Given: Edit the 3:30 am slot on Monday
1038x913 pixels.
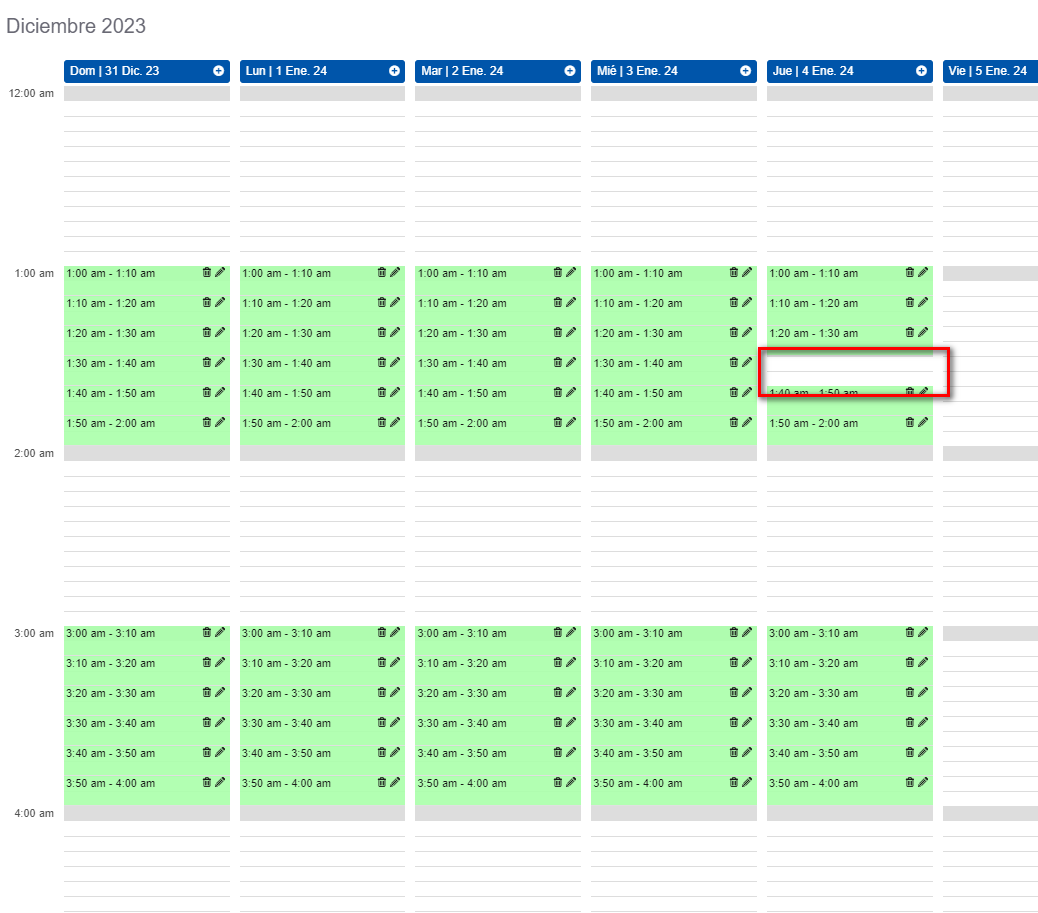Looking at the screenshot, I should [394, 722].
